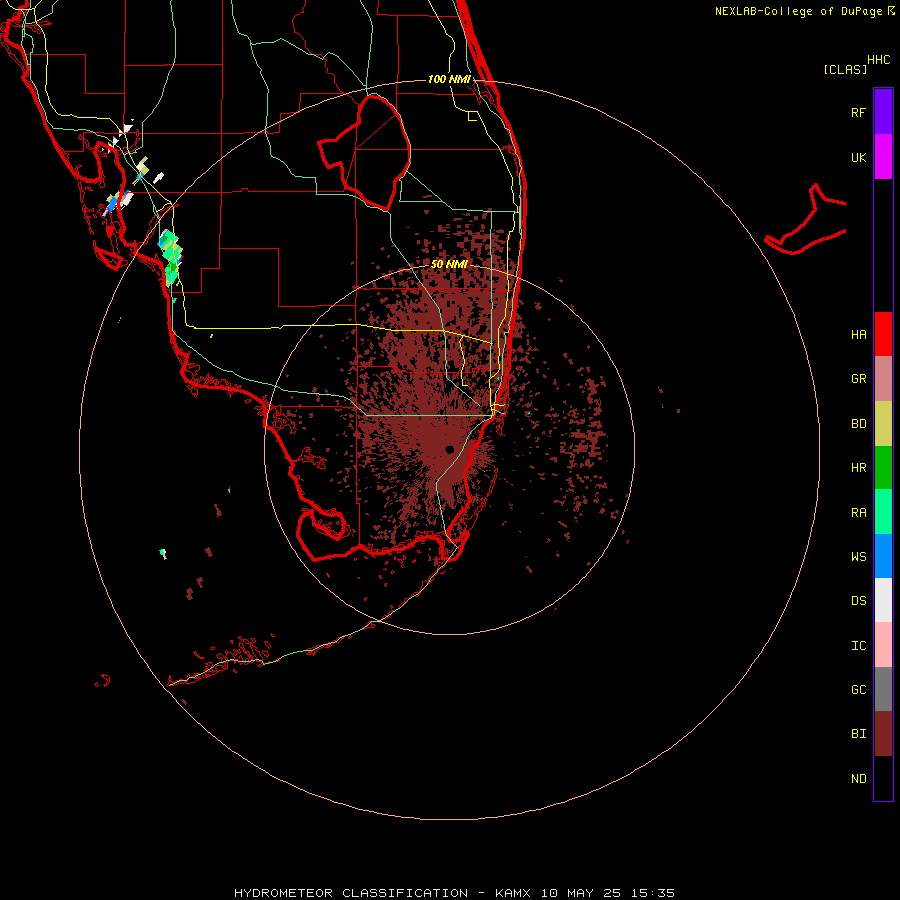Click the "HYDROMETEOR CLASSIFICATION - KAMX" caption

382,893
